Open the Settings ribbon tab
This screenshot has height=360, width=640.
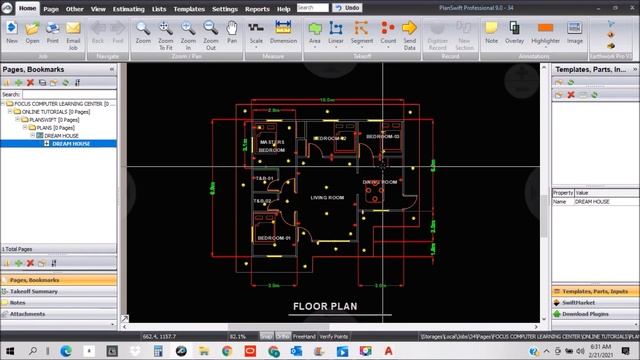[224, 9]
